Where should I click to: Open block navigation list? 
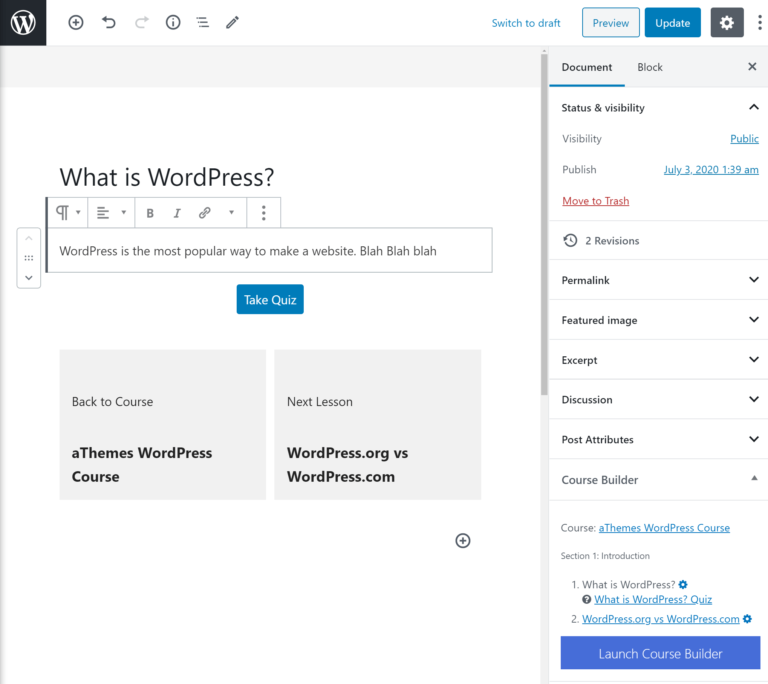[x=202, y=23]
